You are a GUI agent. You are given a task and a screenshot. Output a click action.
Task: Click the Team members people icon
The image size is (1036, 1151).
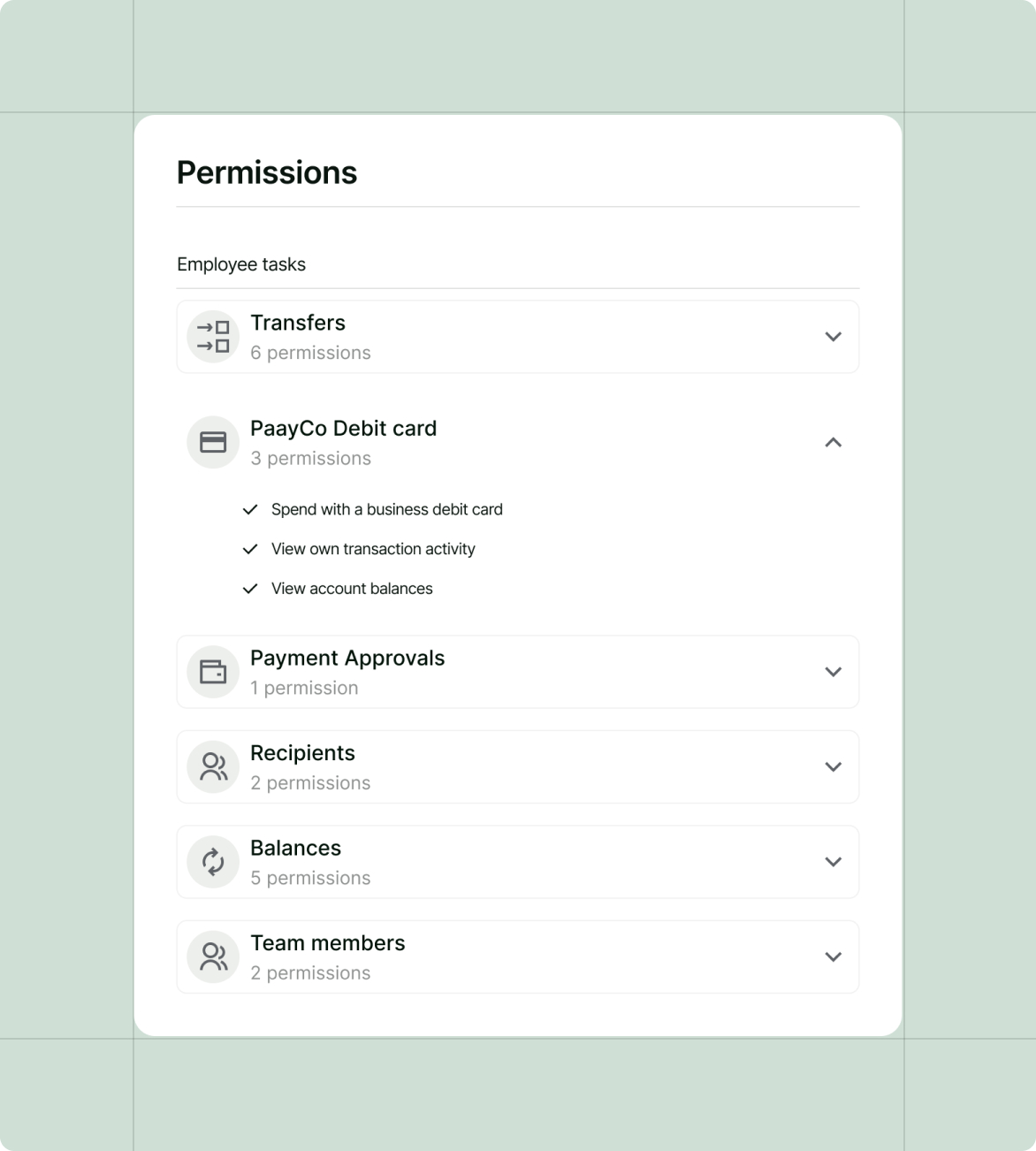tap(213, 957)
